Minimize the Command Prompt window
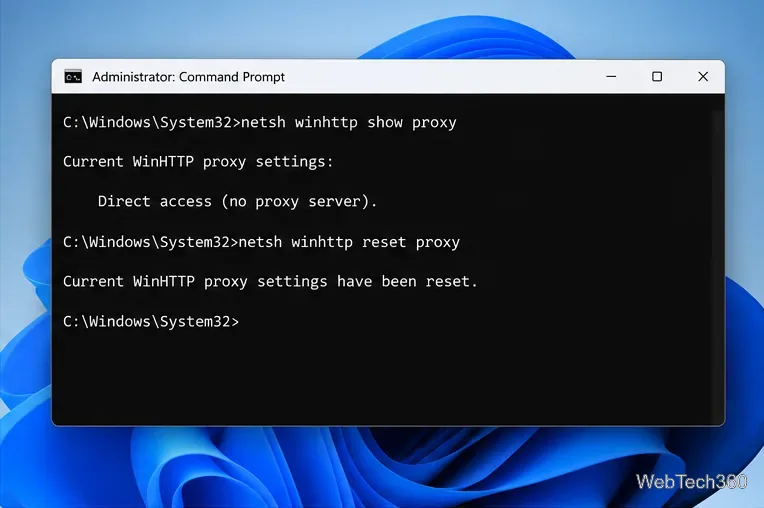 (x=611, y=76)
